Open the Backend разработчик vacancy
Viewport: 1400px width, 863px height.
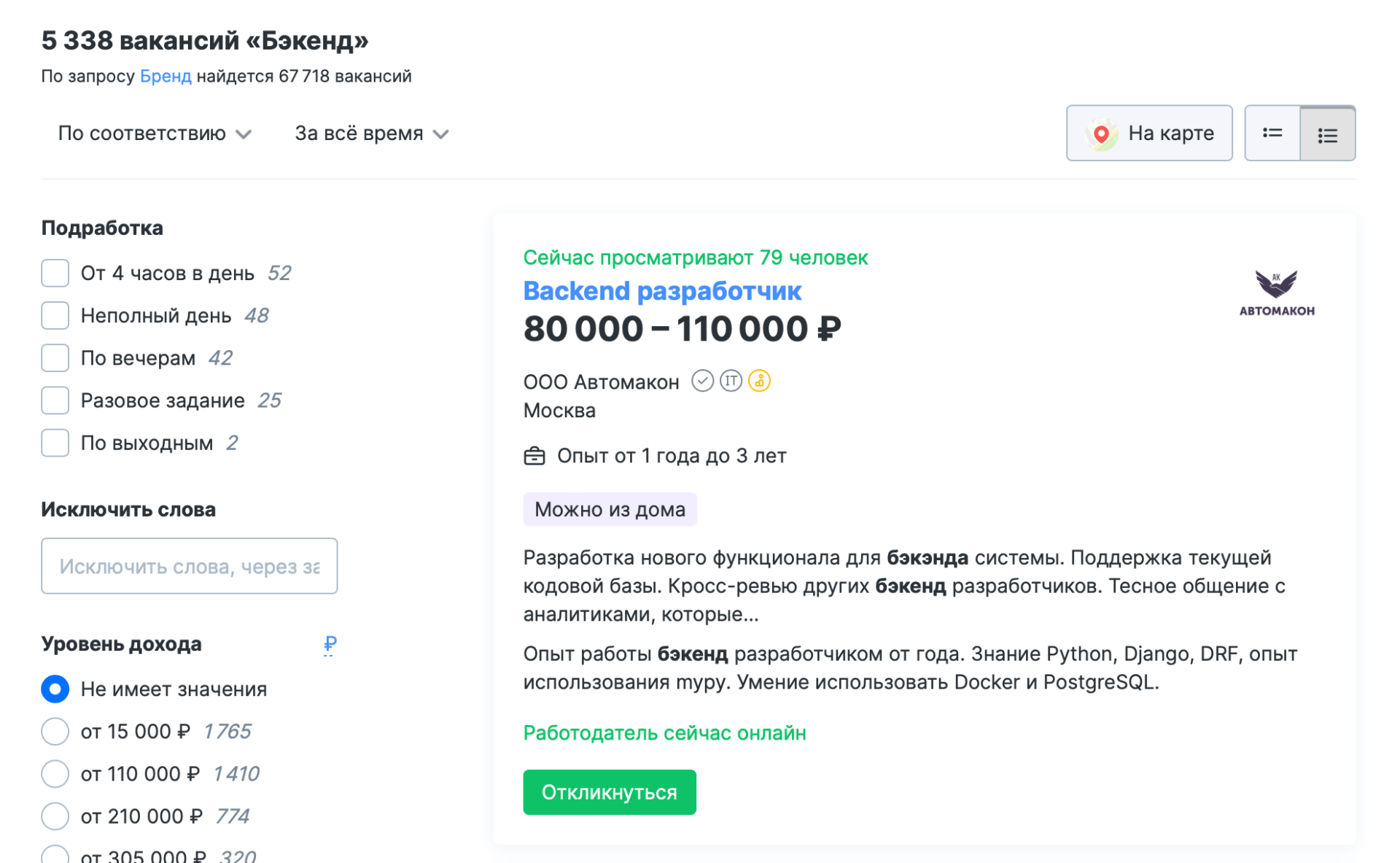coord(661,290)
